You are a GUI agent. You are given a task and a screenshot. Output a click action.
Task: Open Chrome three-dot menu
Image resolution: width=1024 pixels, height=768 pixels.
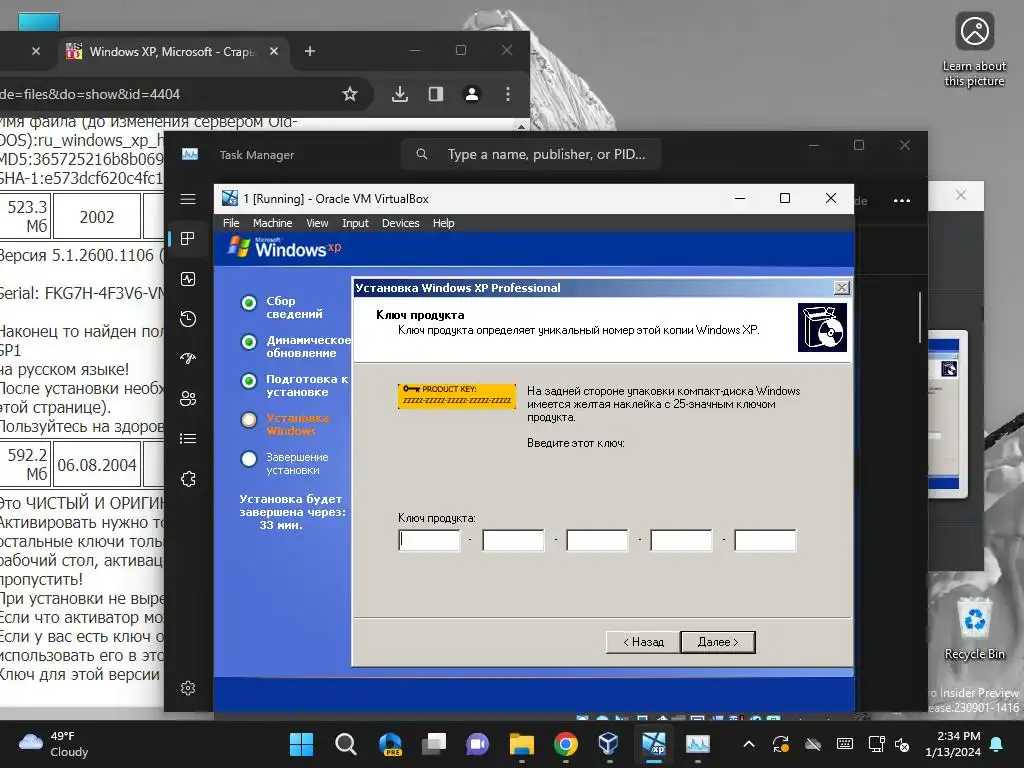[507, 94]
